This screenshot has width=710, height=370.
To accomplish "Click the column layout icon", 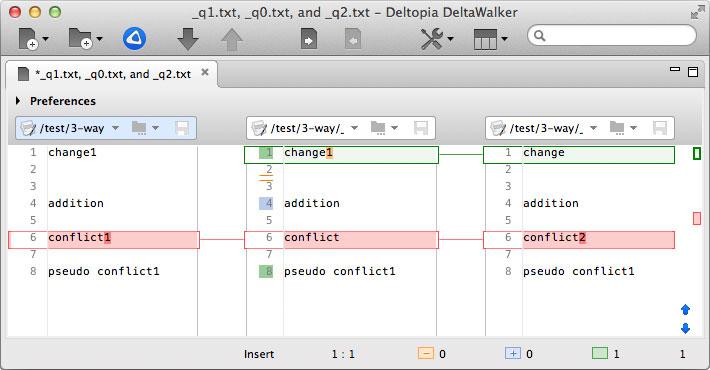I will [485, 39].
